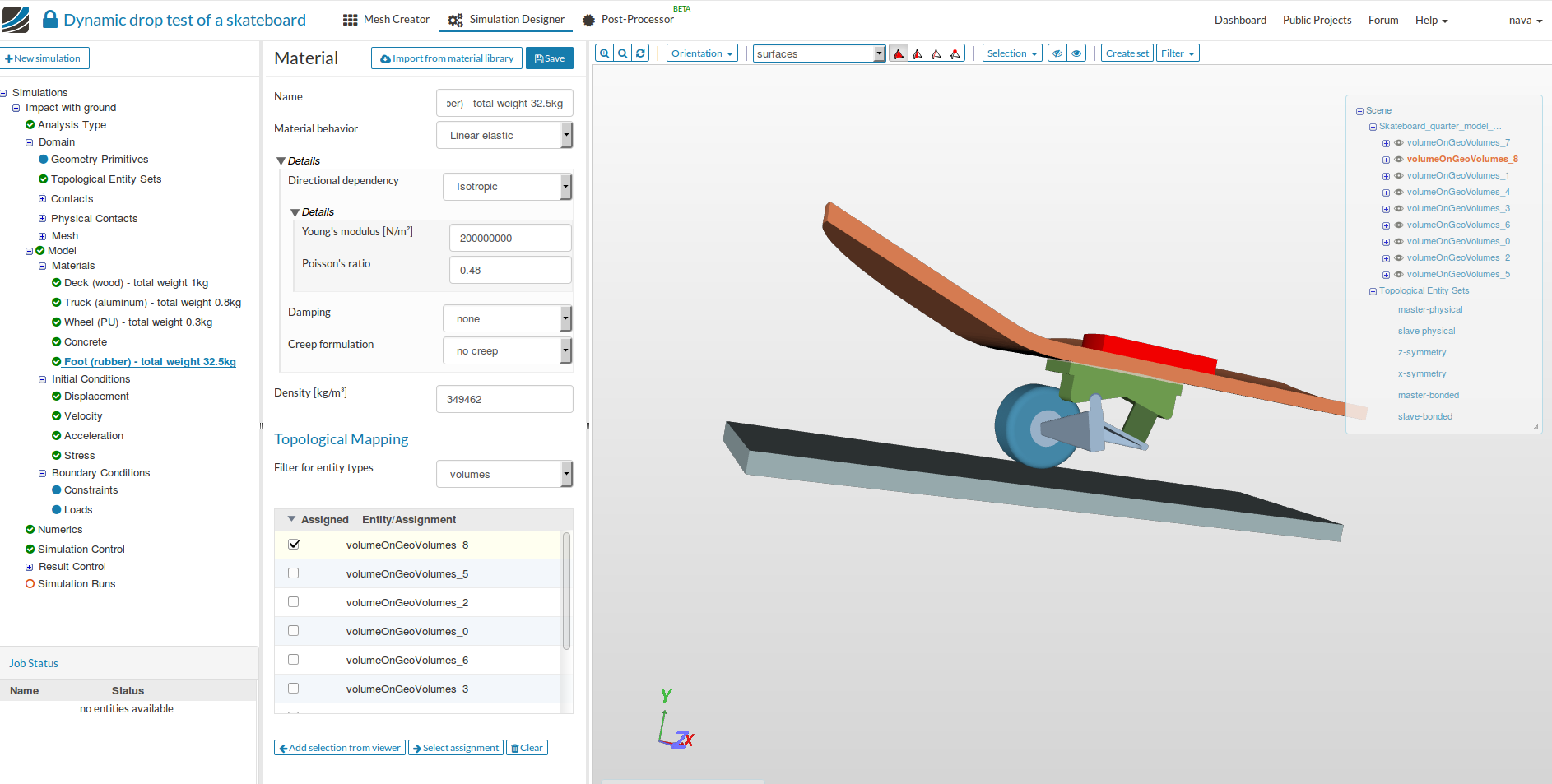Open the Directional dependency dropdown
Viewport: 1552px width, 784px height.
click(508, 187)
